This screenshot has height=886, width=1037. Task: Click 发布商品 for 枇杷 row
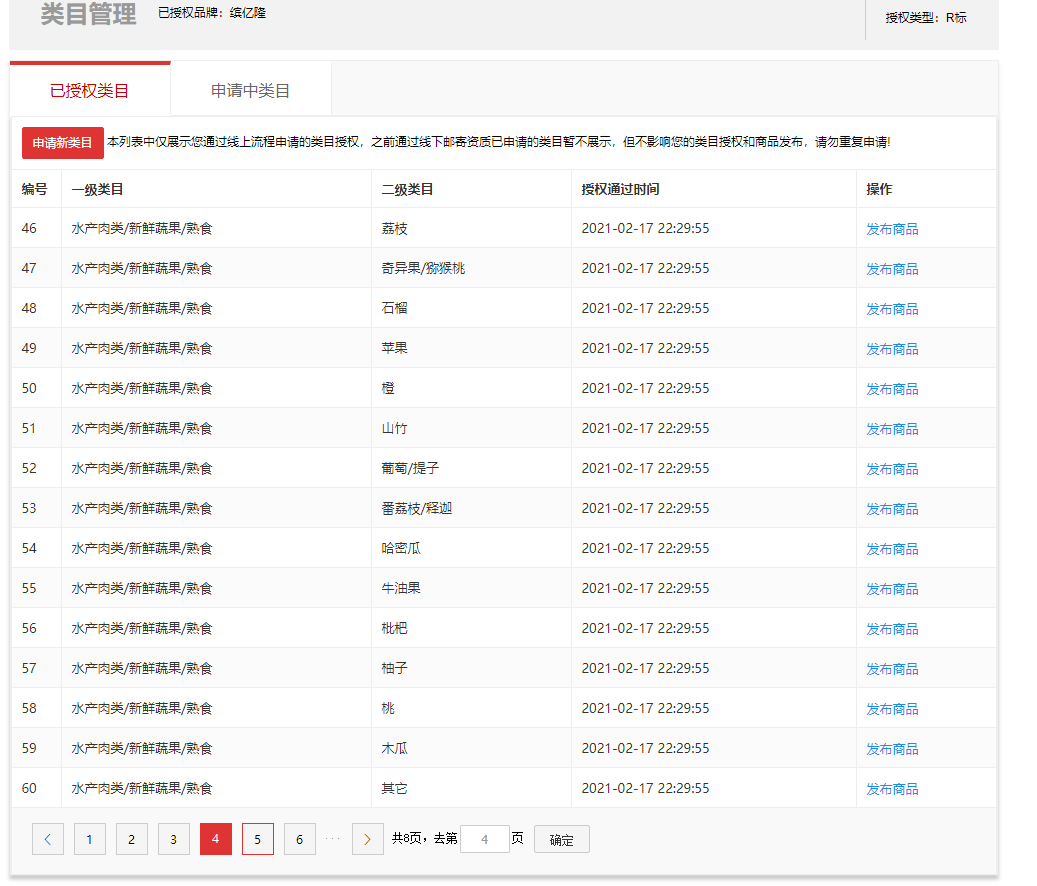tap(892, 629)
